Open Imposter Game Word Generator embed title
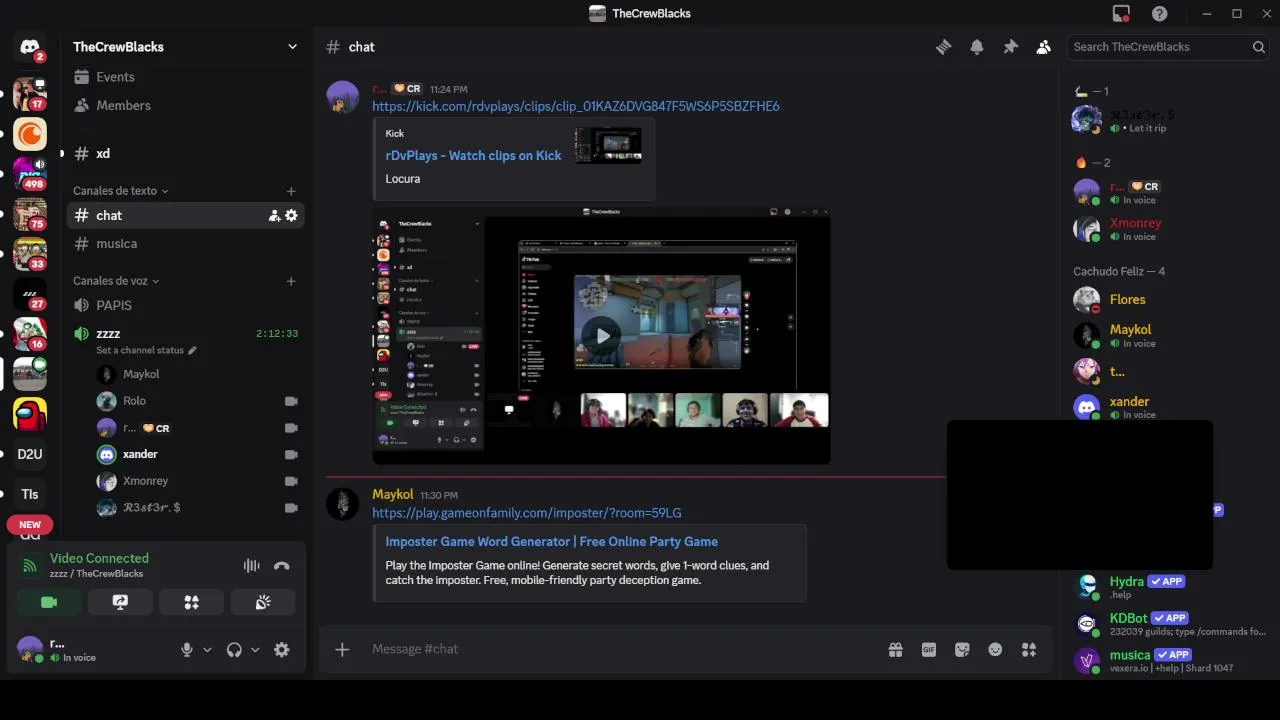 pyautogui.click(x=552, y=542)
